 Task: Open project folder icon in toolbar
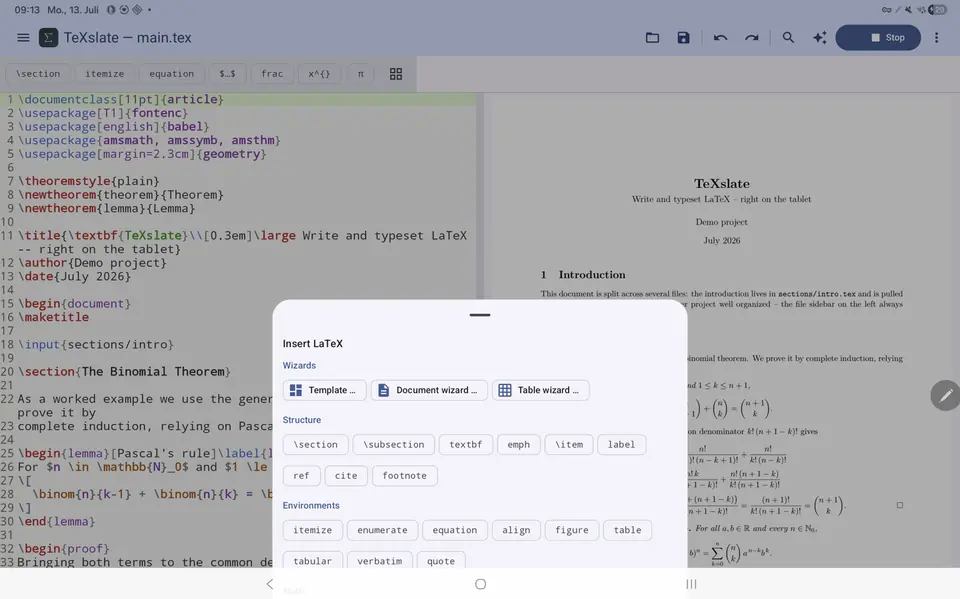coord(653,37)
